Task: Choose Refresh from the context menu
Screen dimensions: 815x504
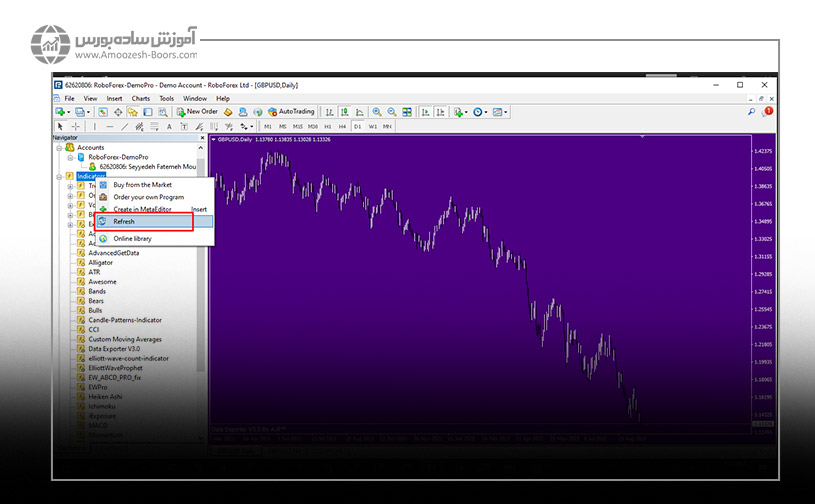Action: coord(124,221)
